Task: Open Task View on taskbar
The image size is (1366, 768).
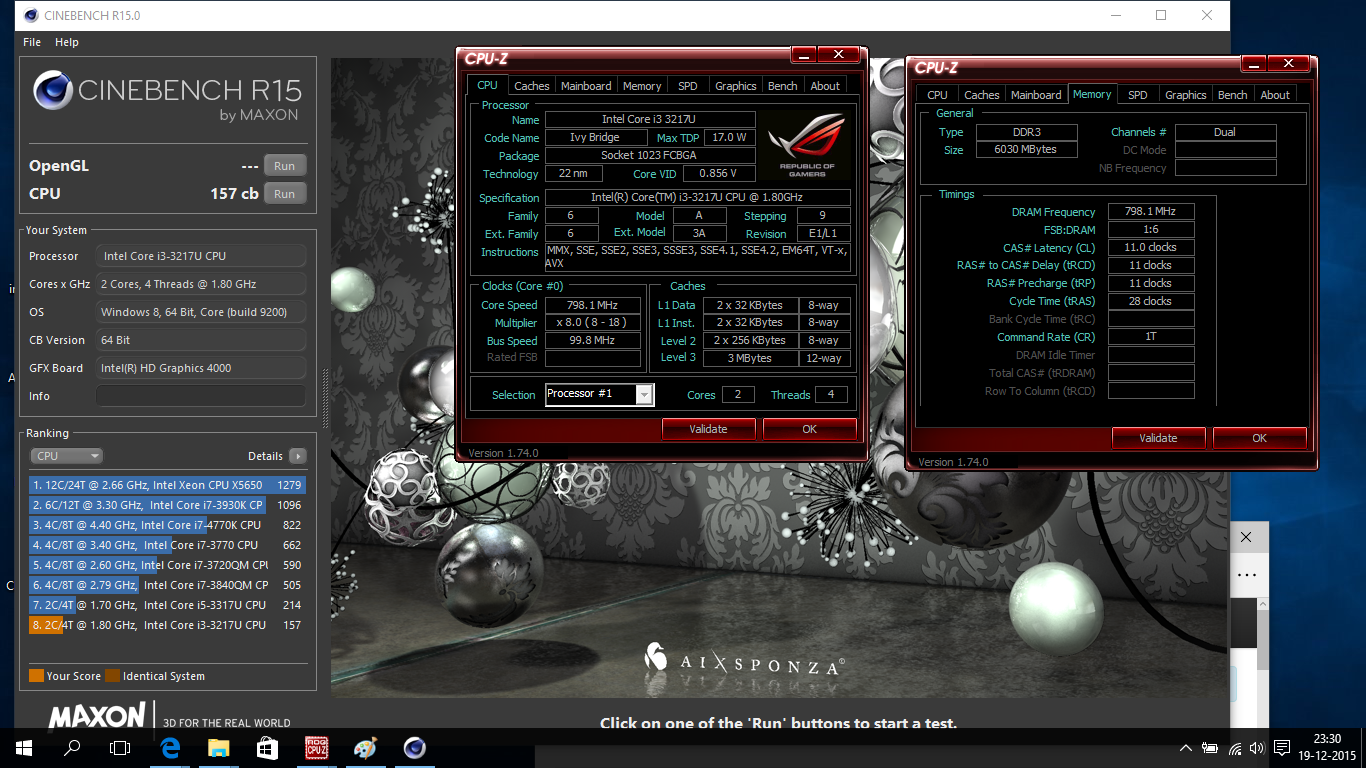Action: [120, 748]
